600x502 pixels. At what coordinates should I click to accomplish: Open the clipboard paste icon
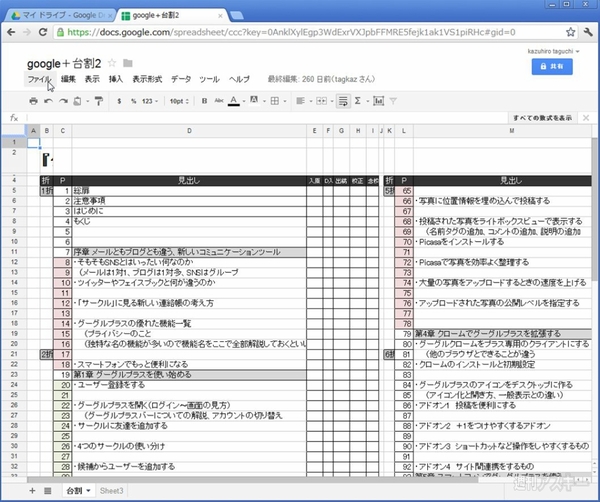[x=77, y=101]
